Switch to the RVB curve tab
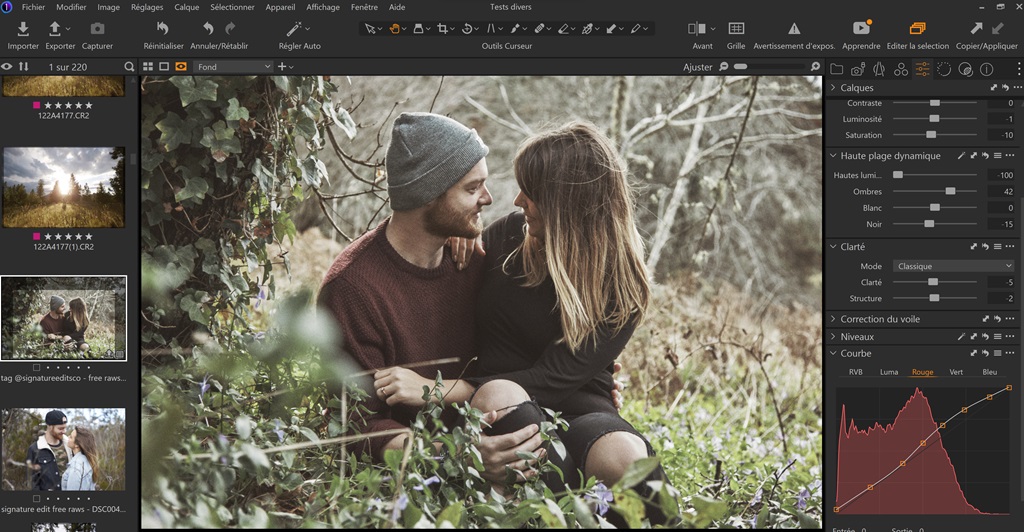The width and height of the screenshot is (1024, 532). pos(856,372)
